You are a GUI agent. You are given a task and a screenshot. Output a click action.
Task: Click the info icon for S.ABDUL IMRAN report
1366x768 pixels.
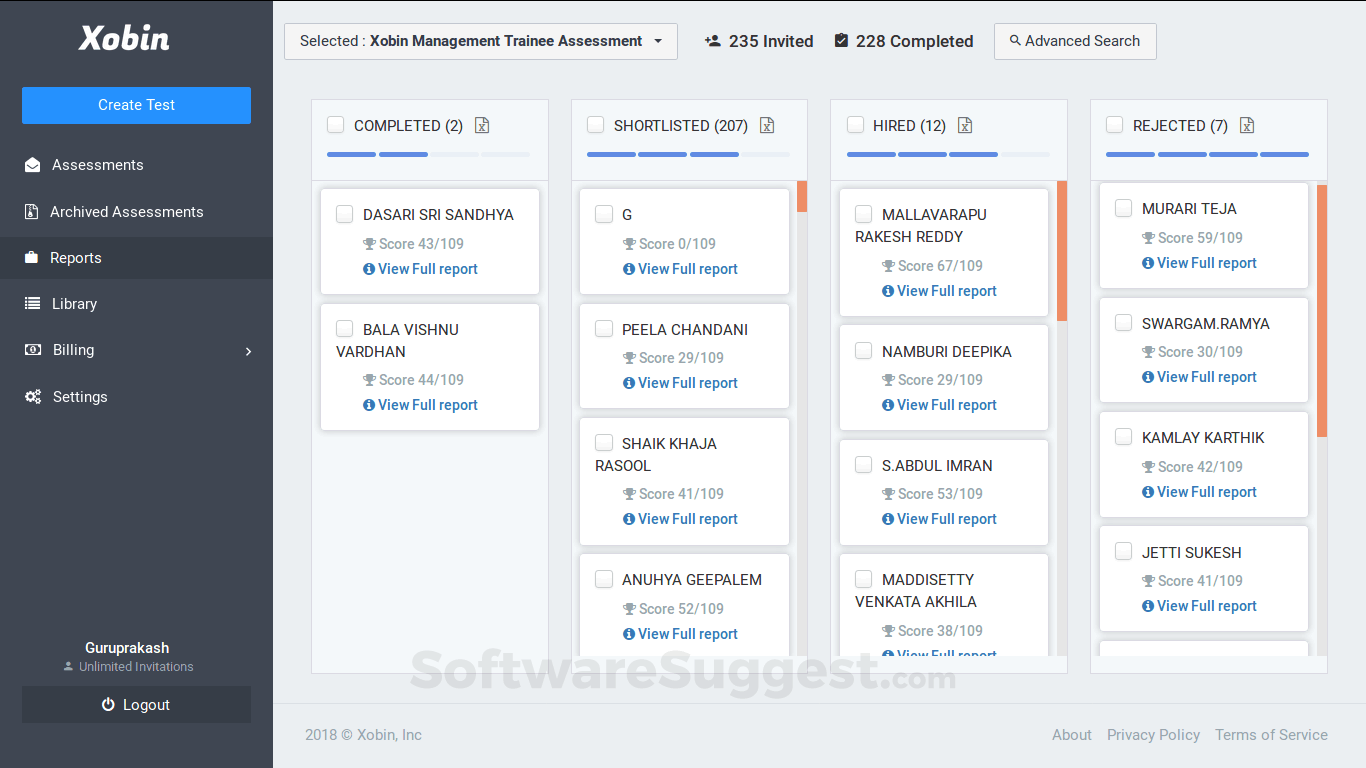888,519
